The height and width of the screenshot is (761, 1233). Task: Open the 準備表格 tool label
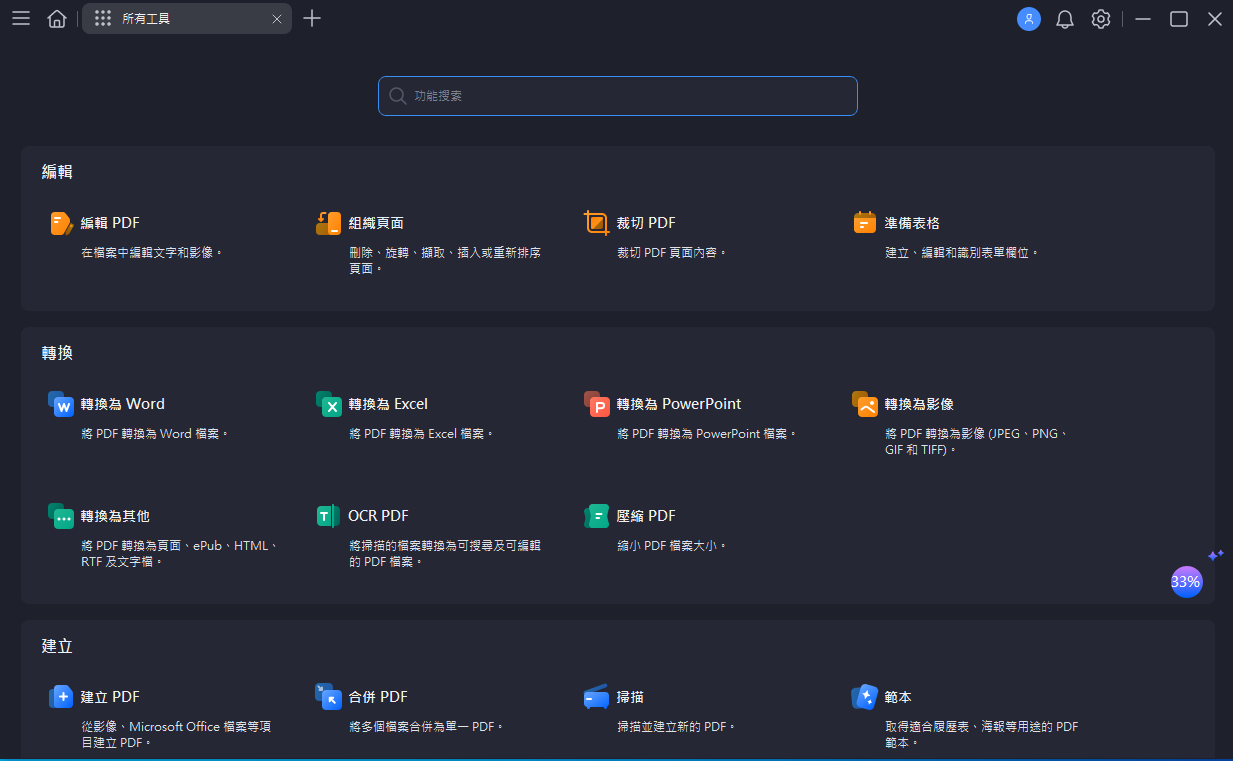click(x=912, y=223)
